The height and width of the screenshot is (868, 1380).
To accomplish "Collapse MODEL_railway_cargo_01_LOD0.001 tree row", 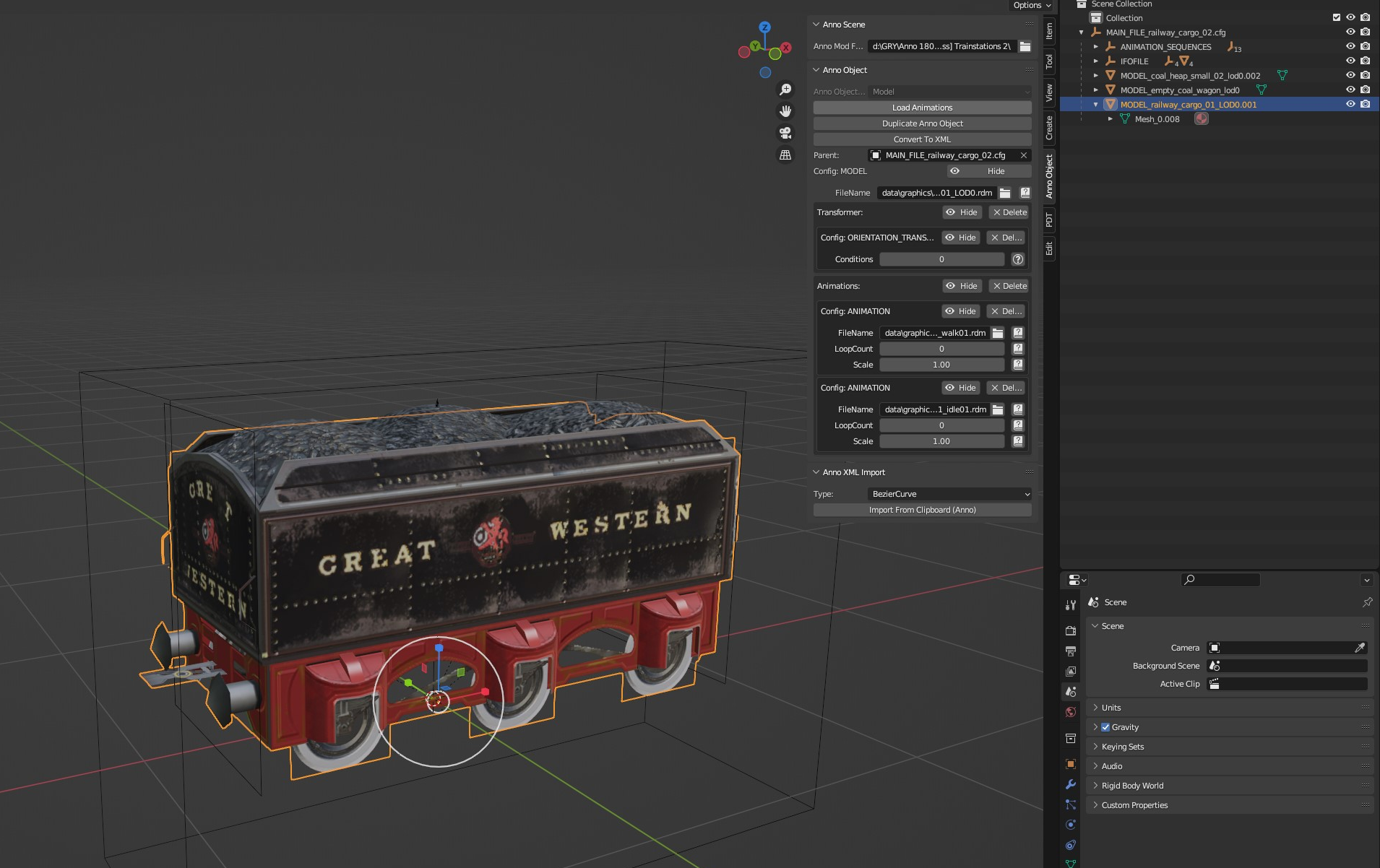I will point(1096,105).
